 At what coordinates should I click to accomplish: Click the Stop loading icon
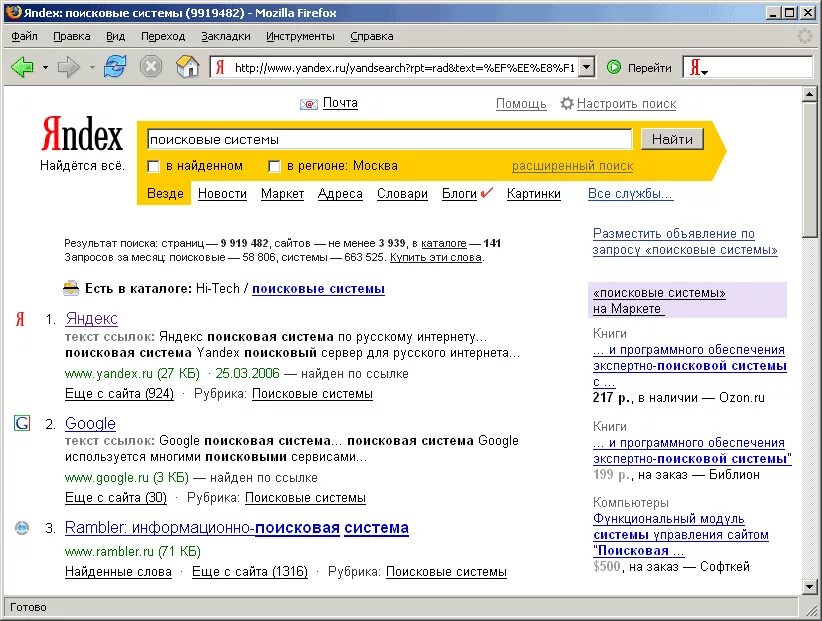pos(151,67)
